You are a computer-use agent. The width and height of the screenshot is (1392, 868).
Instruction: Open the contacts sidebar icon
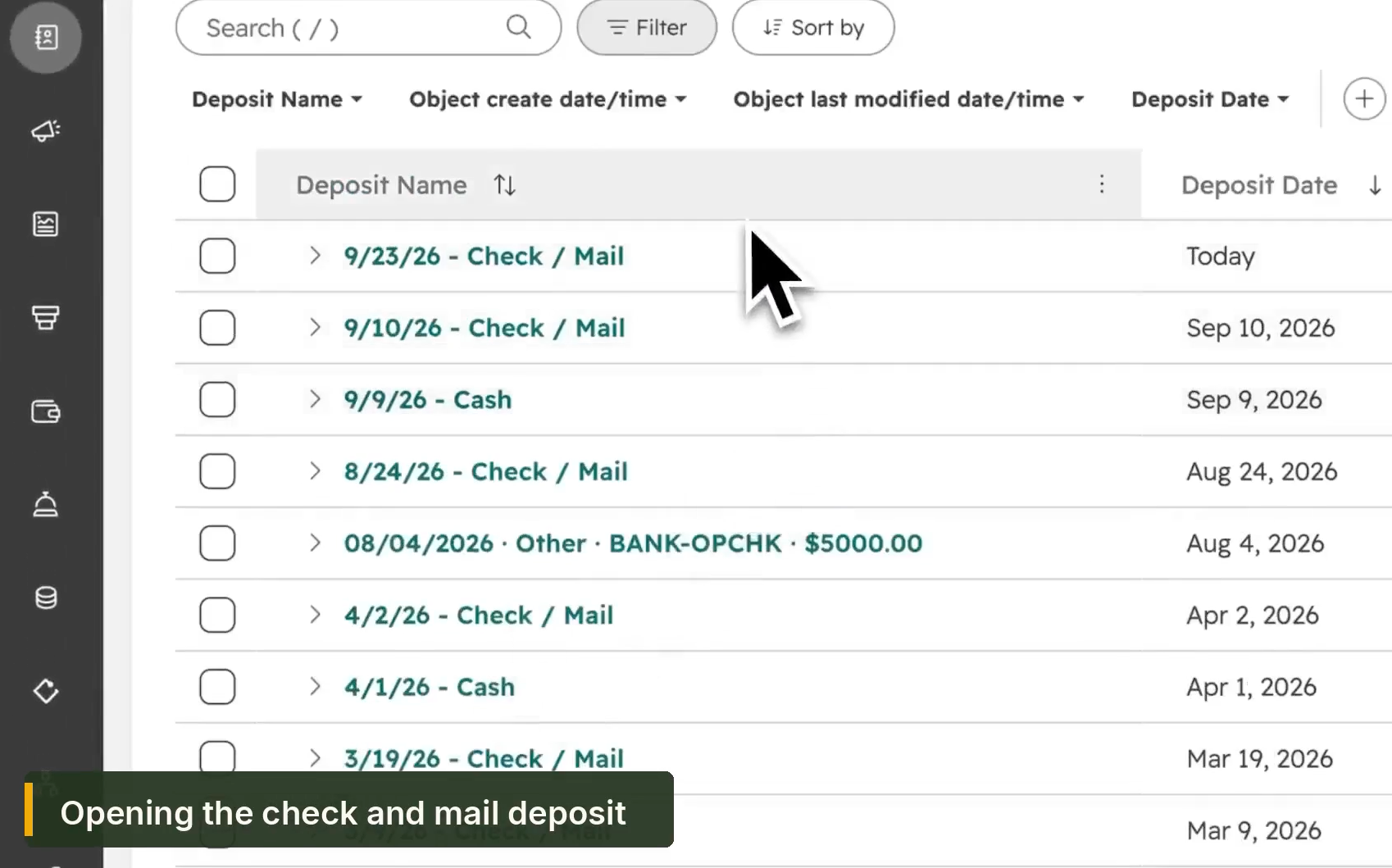[x=46, y=37]
